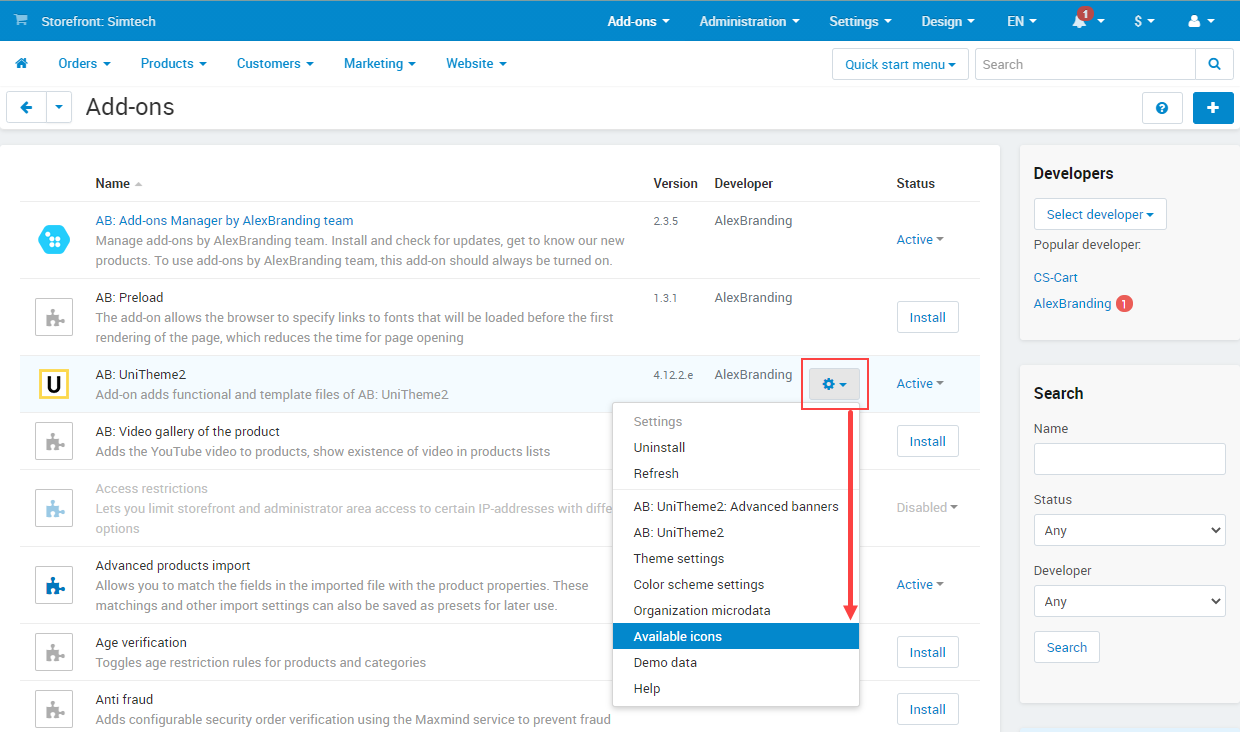Open the Quick start menu dropdown
The height and width of the screenshot is (732, 1240).
tap(899, 65)
